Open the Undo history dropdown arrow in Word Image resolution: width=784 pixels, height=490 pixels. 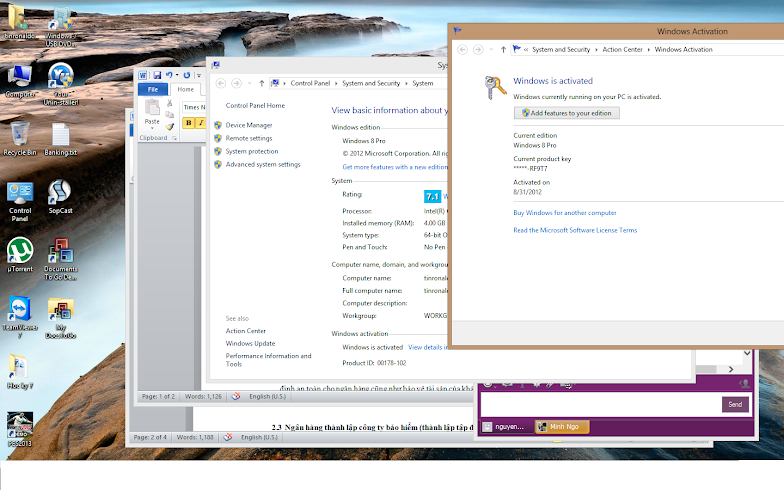[177, 76]
